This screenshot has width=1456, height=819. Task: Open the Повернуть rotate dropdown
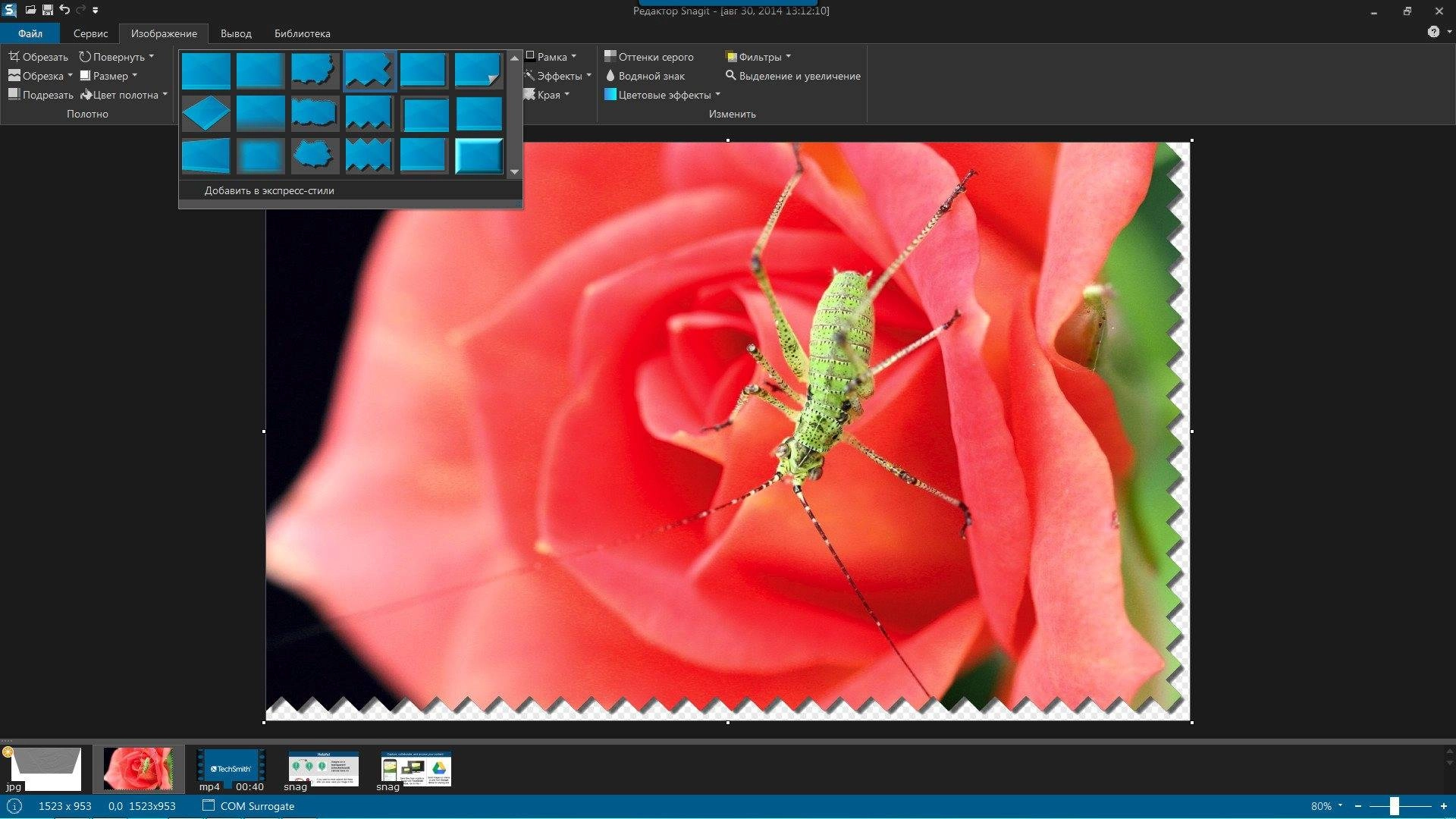pos(117,57)
